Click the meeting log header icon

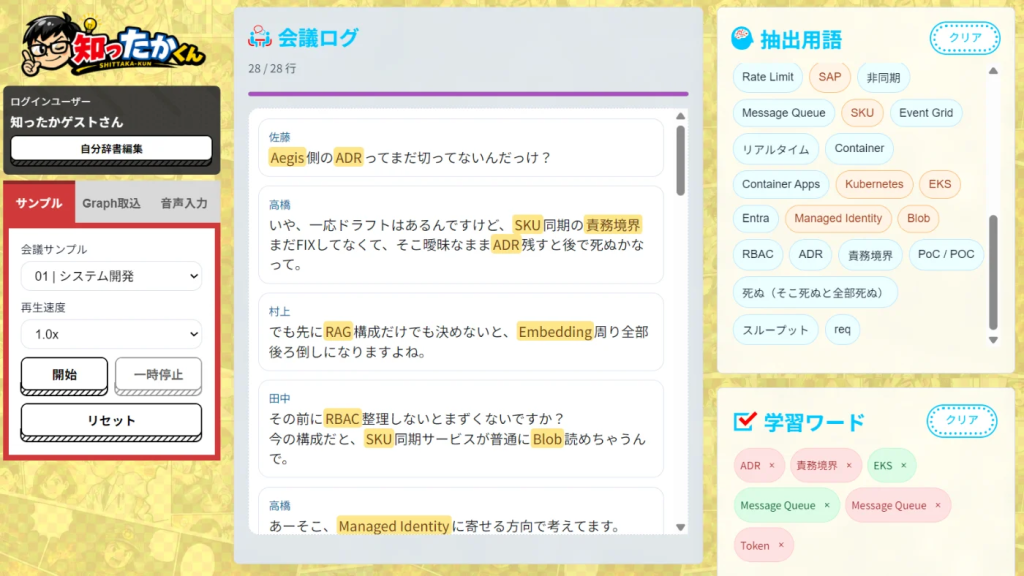click(259, 37)
